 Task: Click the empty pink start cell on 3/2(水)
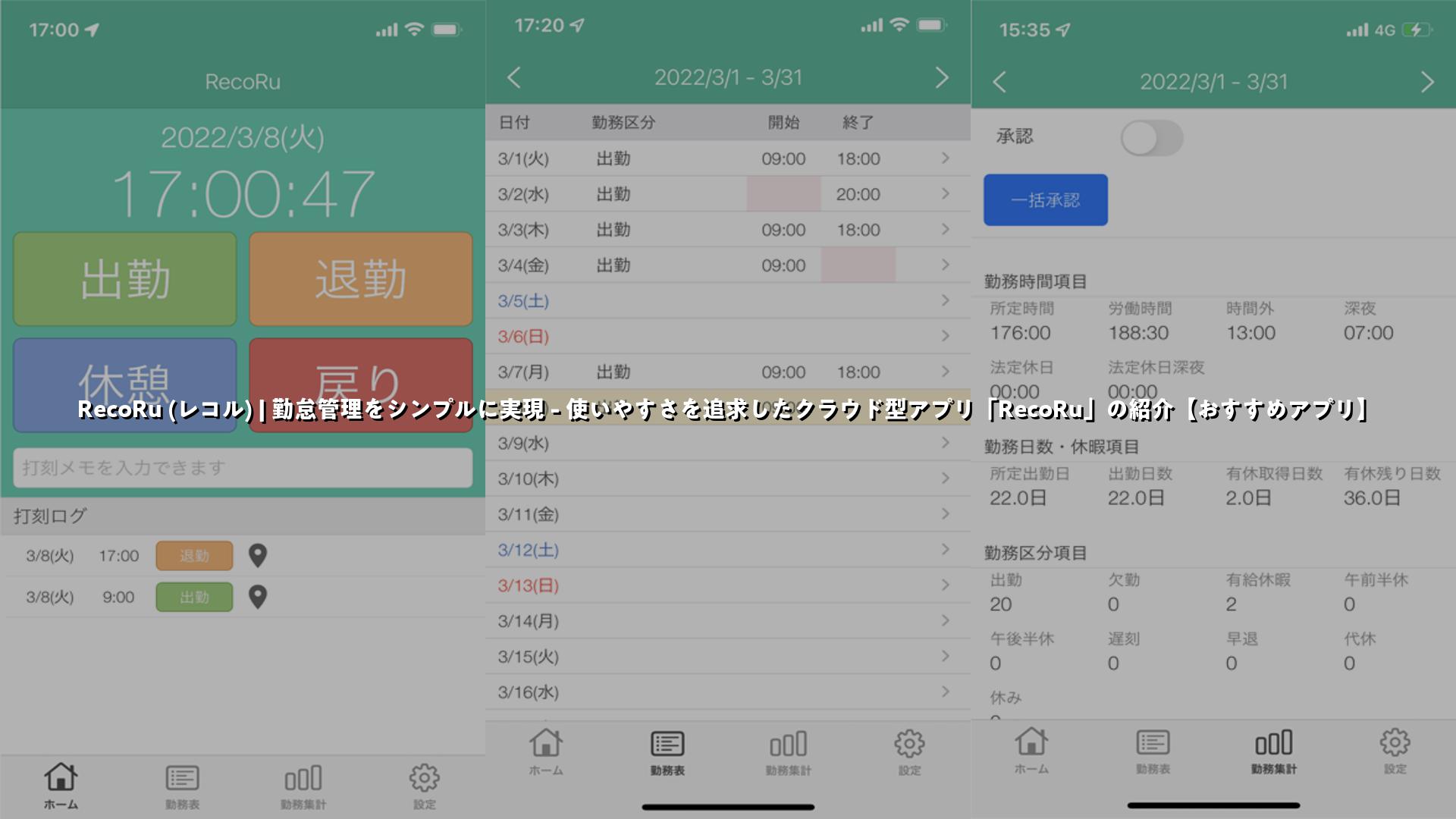[783, 194]
